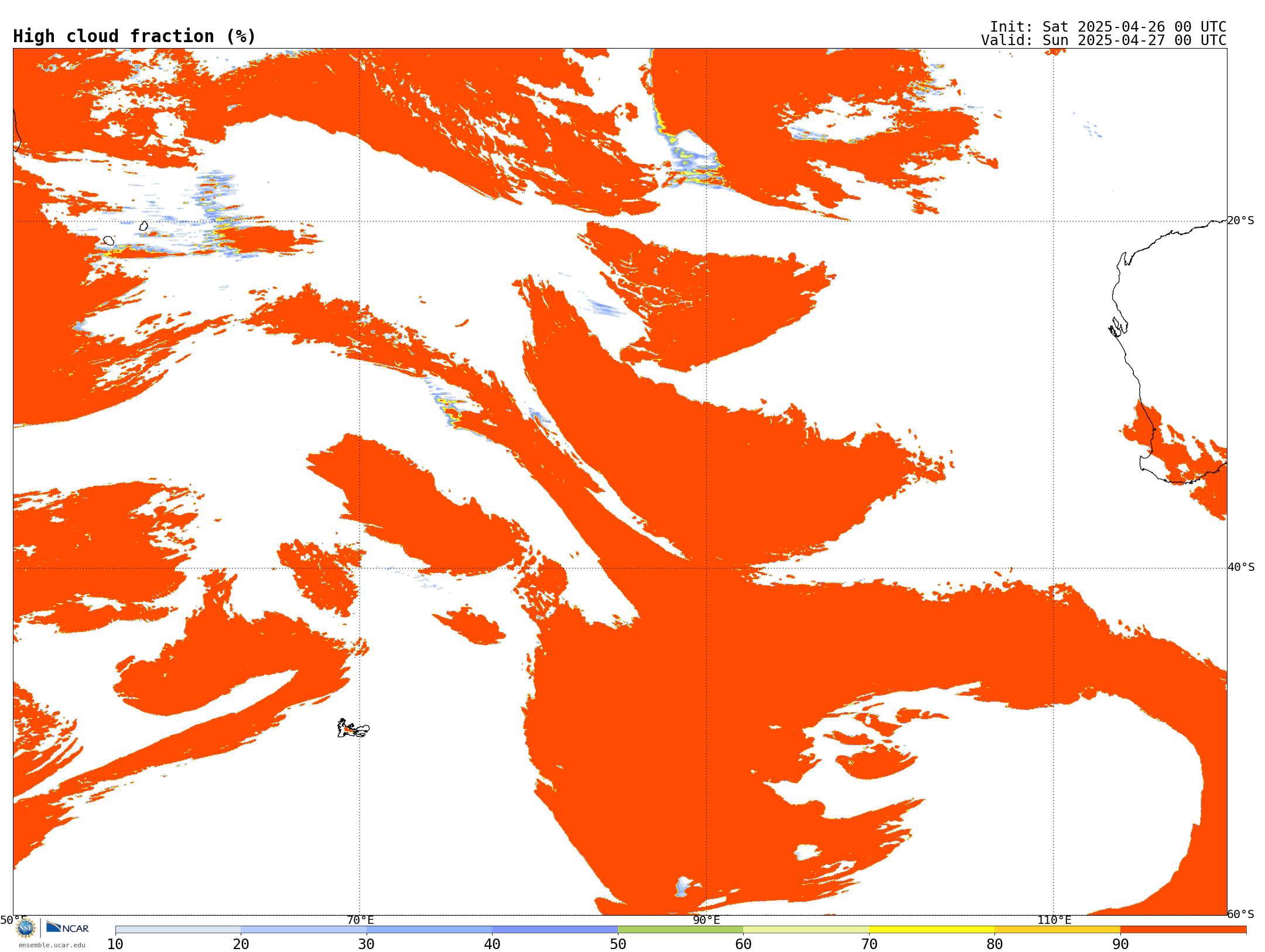1265x952 pixels.
Task: Pick the 70-80 yellow colorbar segment
Action: (932, 930)
